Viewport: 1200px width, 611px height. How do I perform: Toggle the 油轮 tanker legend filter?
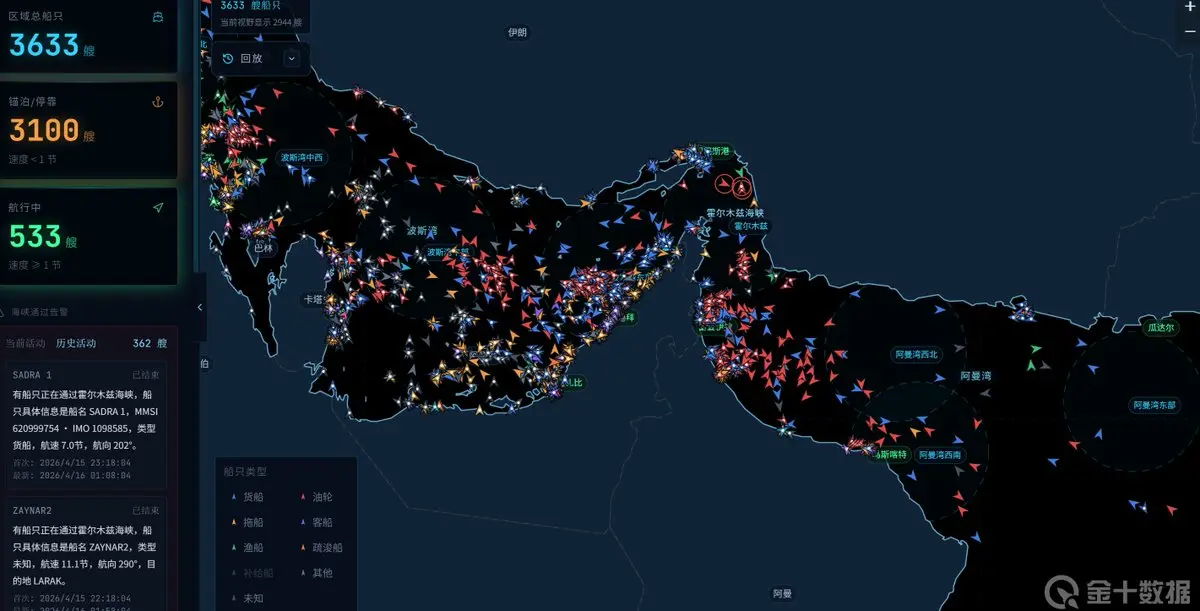click(317, 497)
